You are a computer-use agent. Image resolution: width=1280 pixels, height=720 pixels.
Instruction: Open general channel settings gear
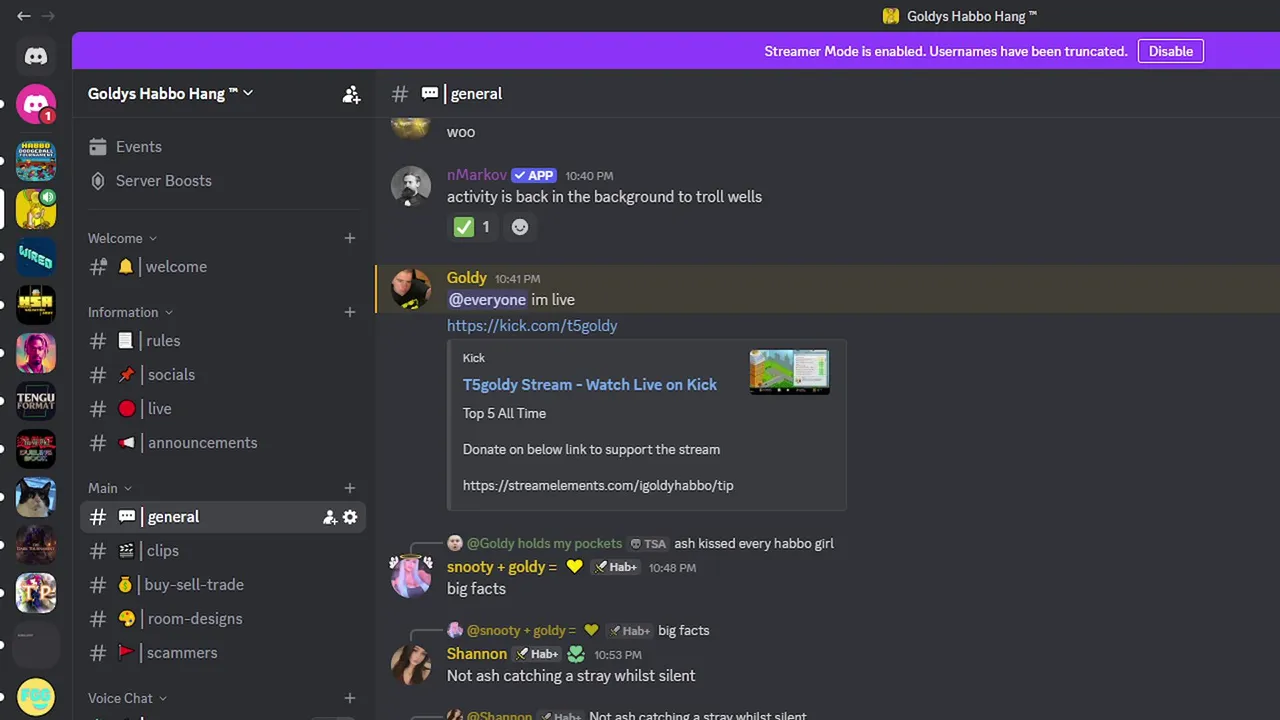(x=350, y=517)
